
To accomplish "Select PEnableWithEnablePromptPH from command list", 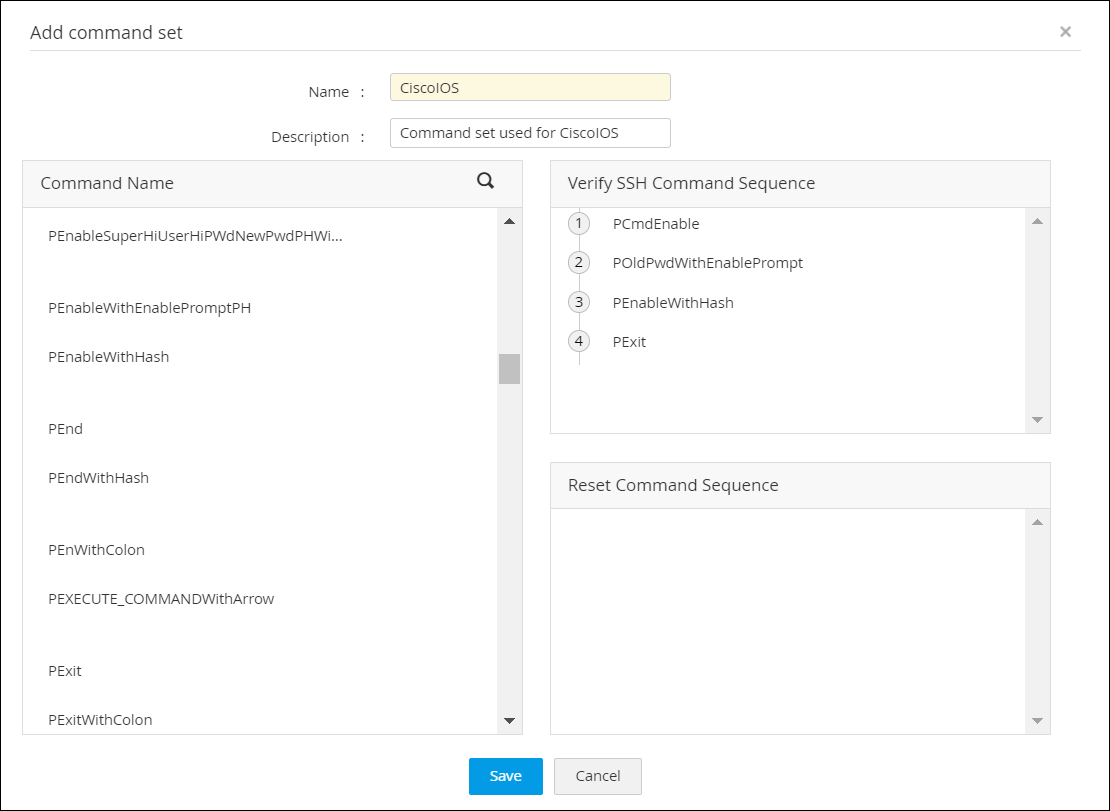I will coord(150,308).
